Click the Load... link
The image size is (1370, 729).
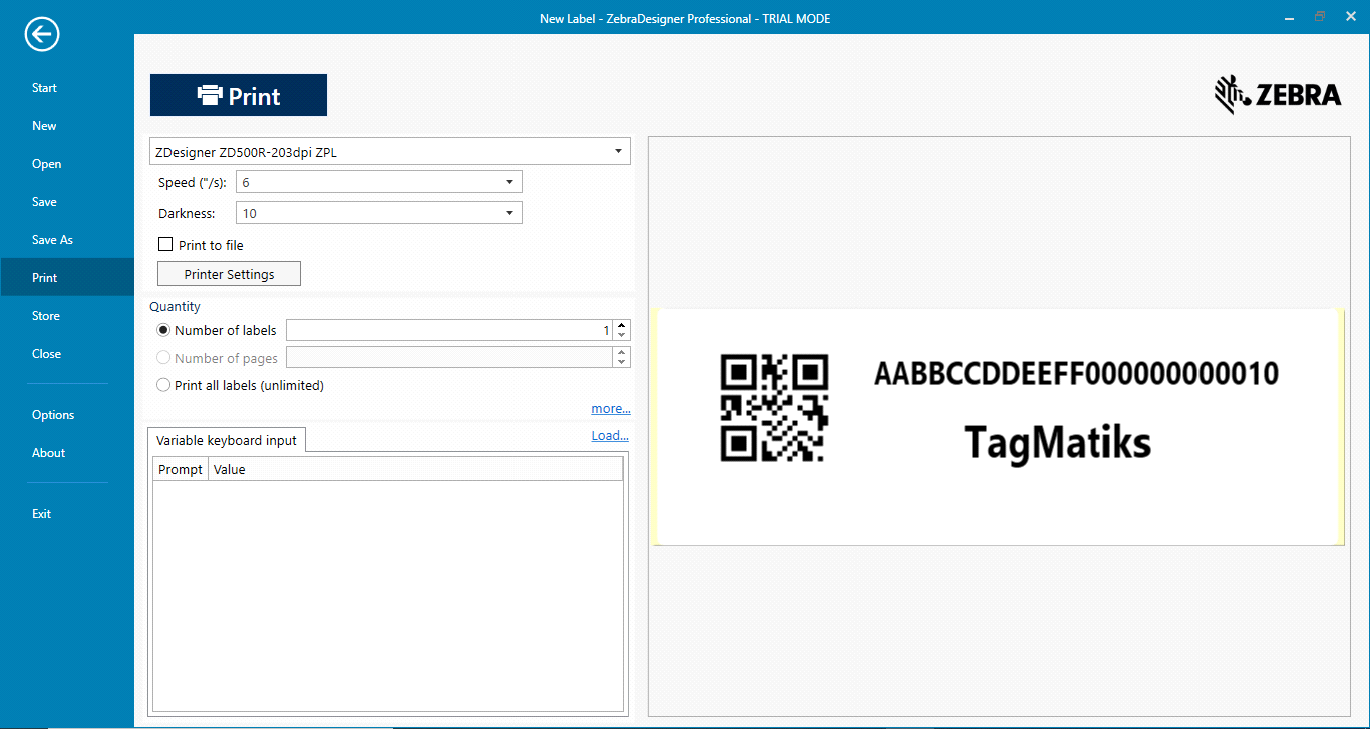click(610, 436)
